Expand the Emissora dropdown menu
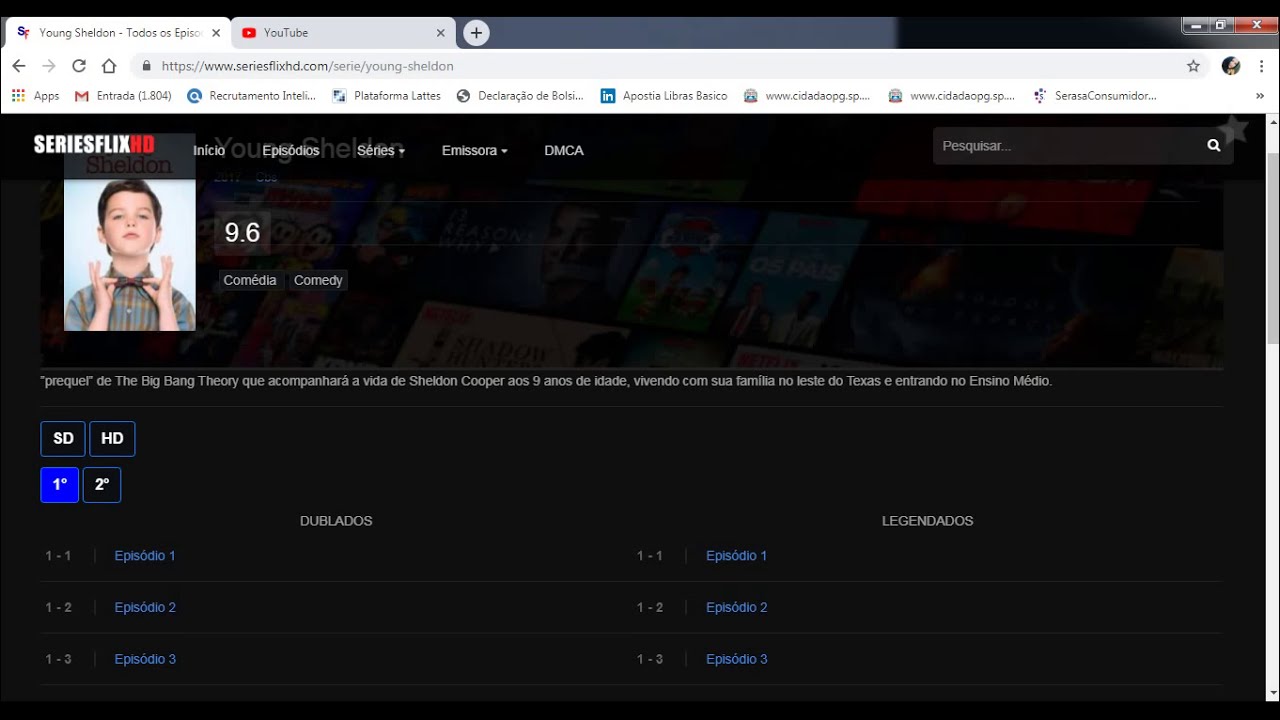Viewport: 1280px width, 720px height. pos(475,150)
